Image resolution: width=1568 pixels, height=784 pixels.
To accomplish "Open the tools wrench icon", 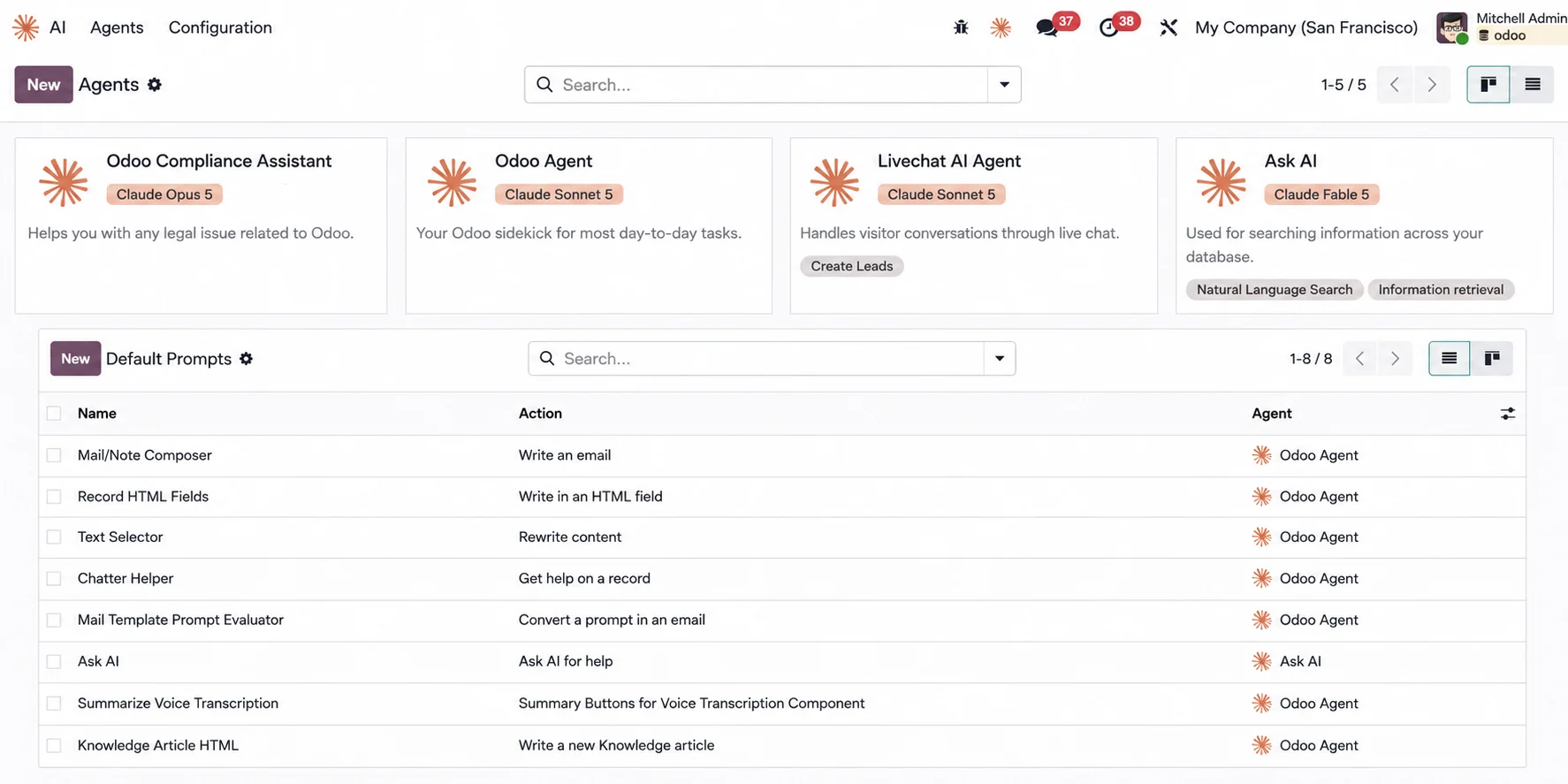I will [1168, 27].
